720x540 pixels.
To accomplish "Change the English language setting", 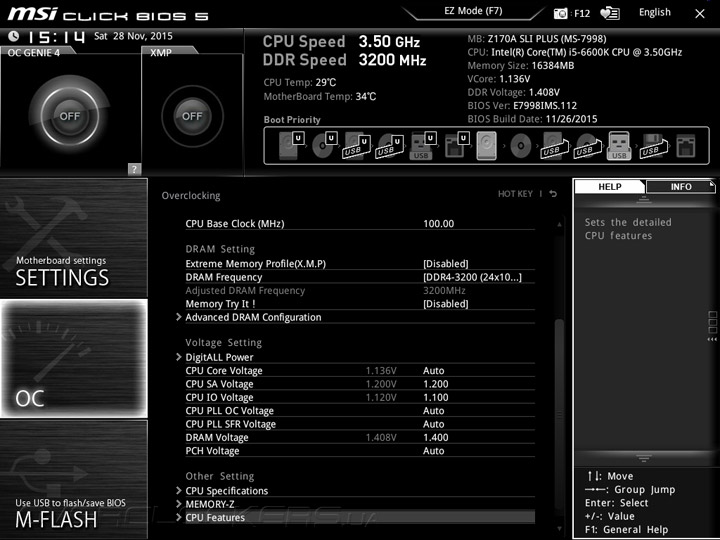I will pos(655,12).
